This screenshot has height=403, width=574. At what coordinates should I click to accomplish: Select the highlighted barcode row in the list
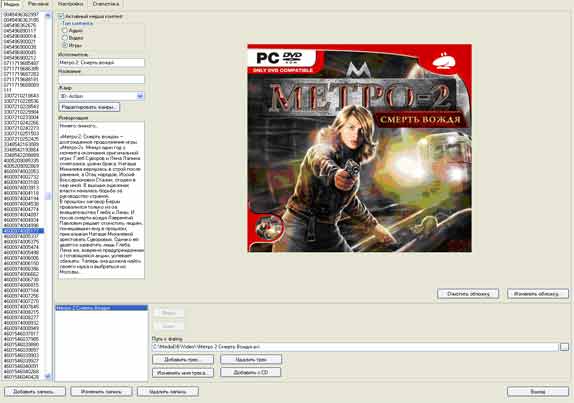coord(23,231)
